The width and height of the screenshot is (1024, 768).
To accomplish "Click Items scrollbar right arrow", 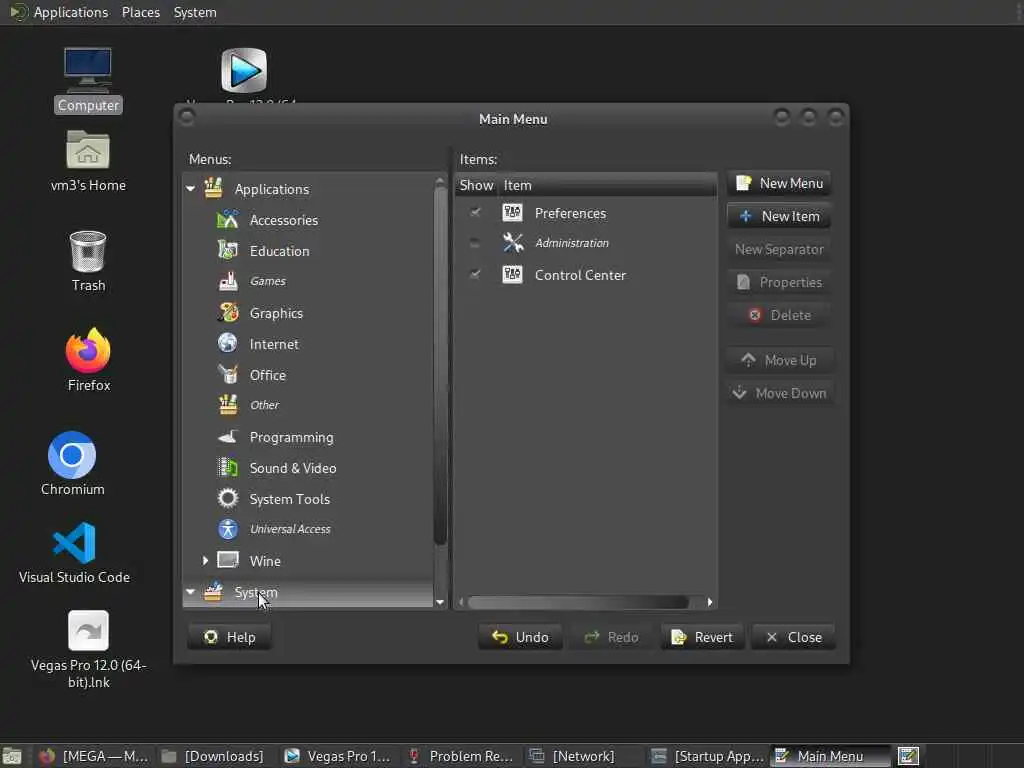I will [710, 602].
